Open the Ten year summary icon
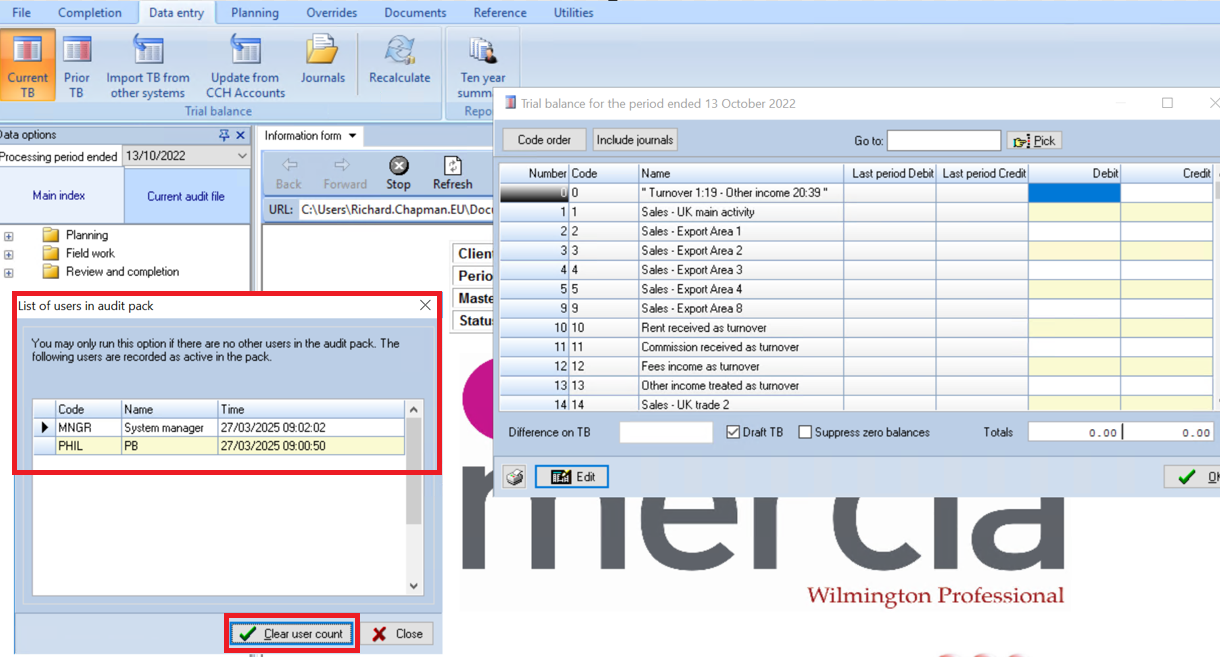Screen dimensions: 1220x662 coord(482,66)
